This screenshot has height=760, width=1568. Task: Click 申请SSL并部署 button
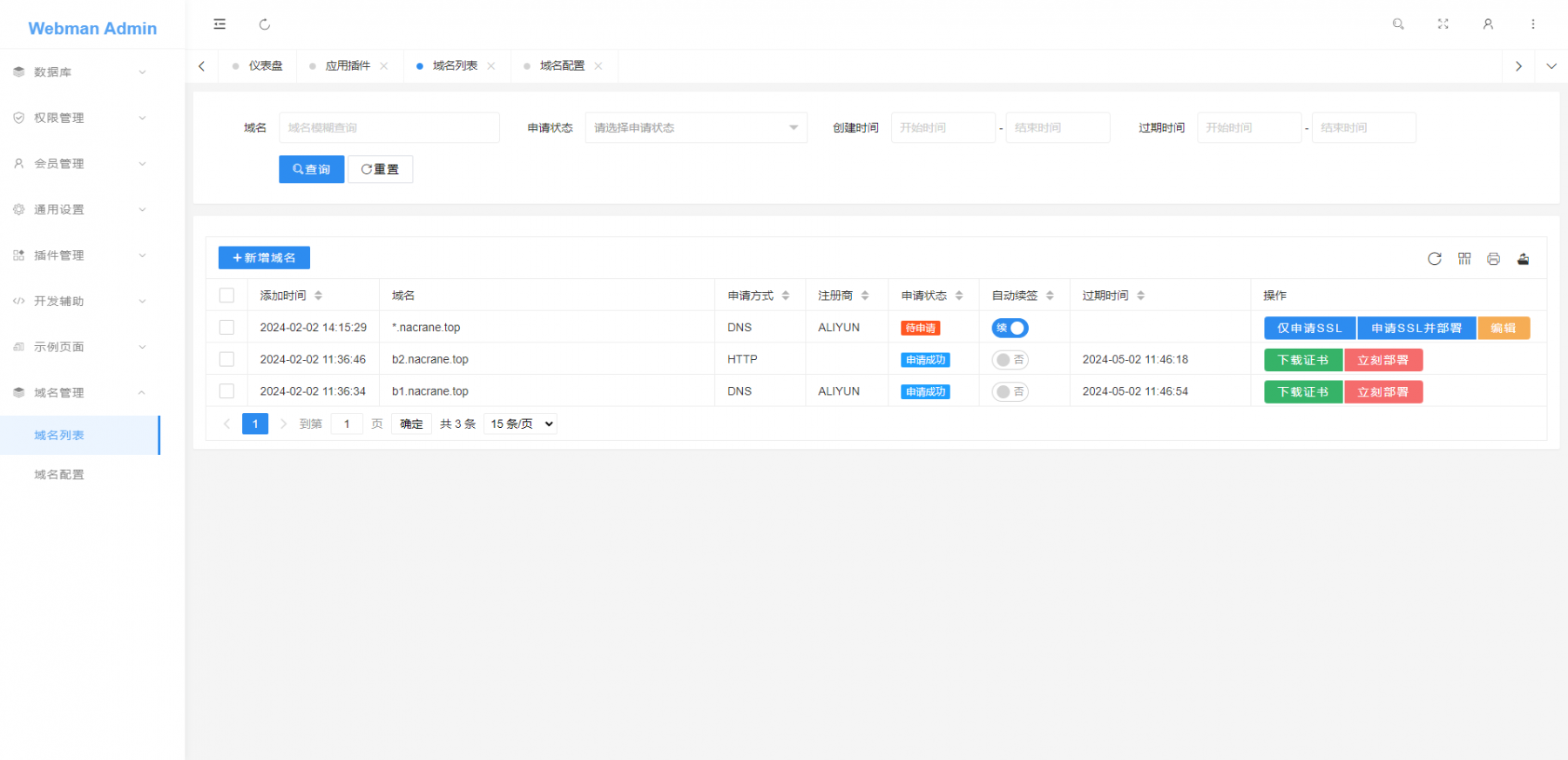pos(1416,329)
